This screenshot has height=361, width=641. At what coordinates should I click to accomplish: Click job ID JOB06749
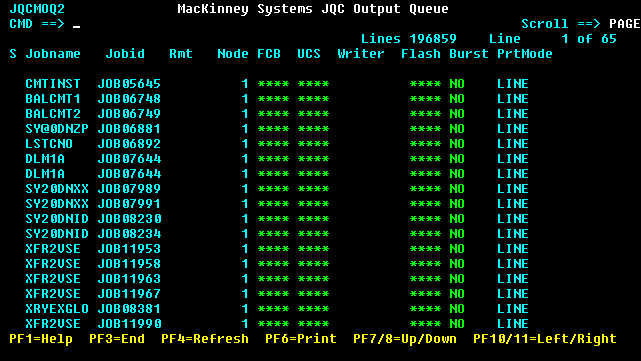pyautogui.click(x=129, y=114)
